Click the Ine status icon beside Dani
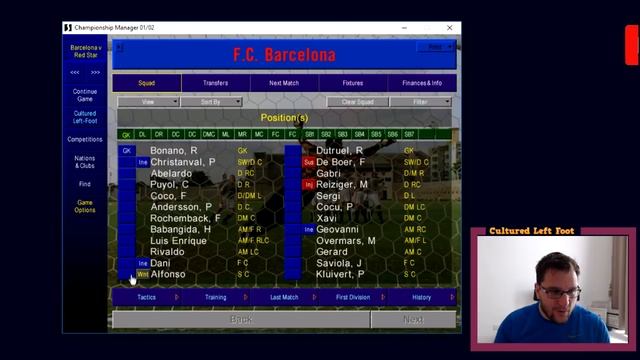640x360 pixels. click(x=142, y=263)
